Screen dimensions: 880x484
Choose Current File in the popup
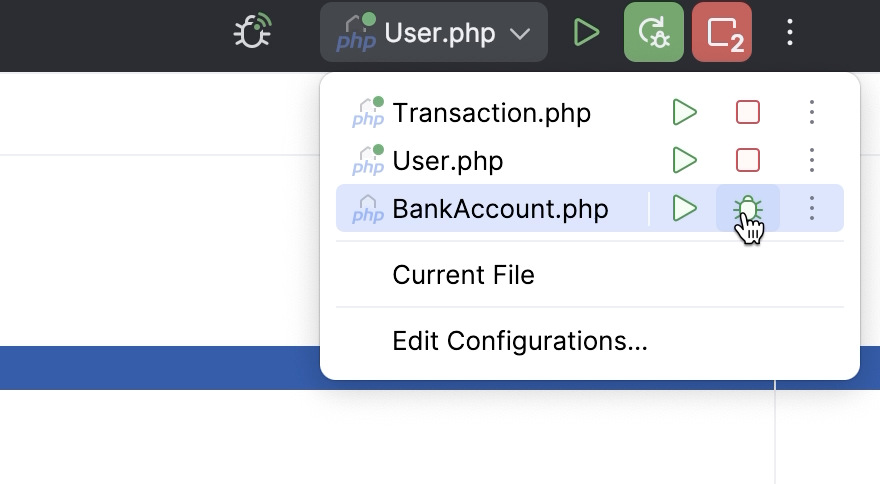[463, 275]
